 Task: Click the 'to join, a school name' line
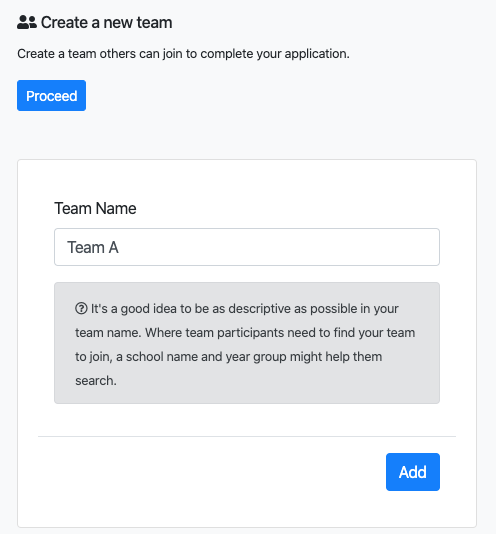click(229, 357)
